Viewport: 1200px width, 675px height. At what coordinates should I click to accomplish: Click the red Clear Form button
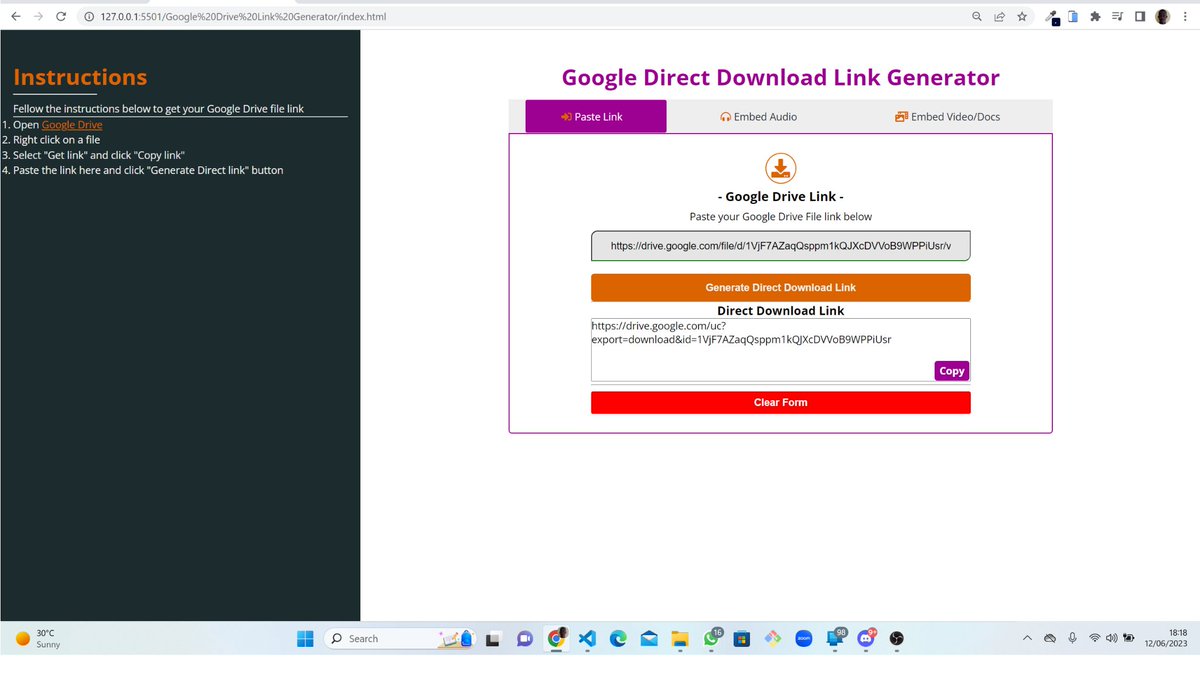point(781,402)
